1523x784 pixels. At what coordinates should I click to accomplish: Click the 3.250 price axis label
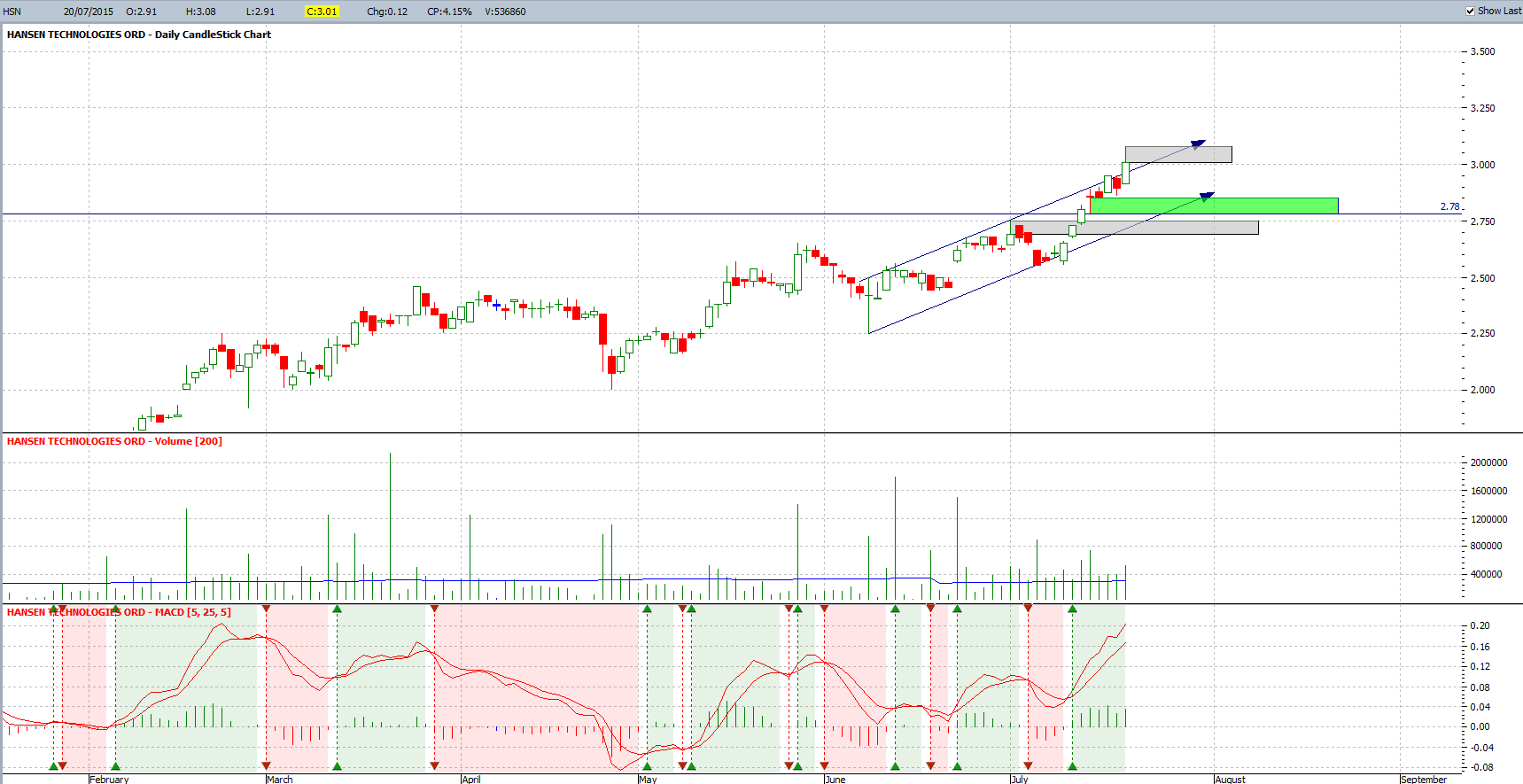coord(1482,108)
